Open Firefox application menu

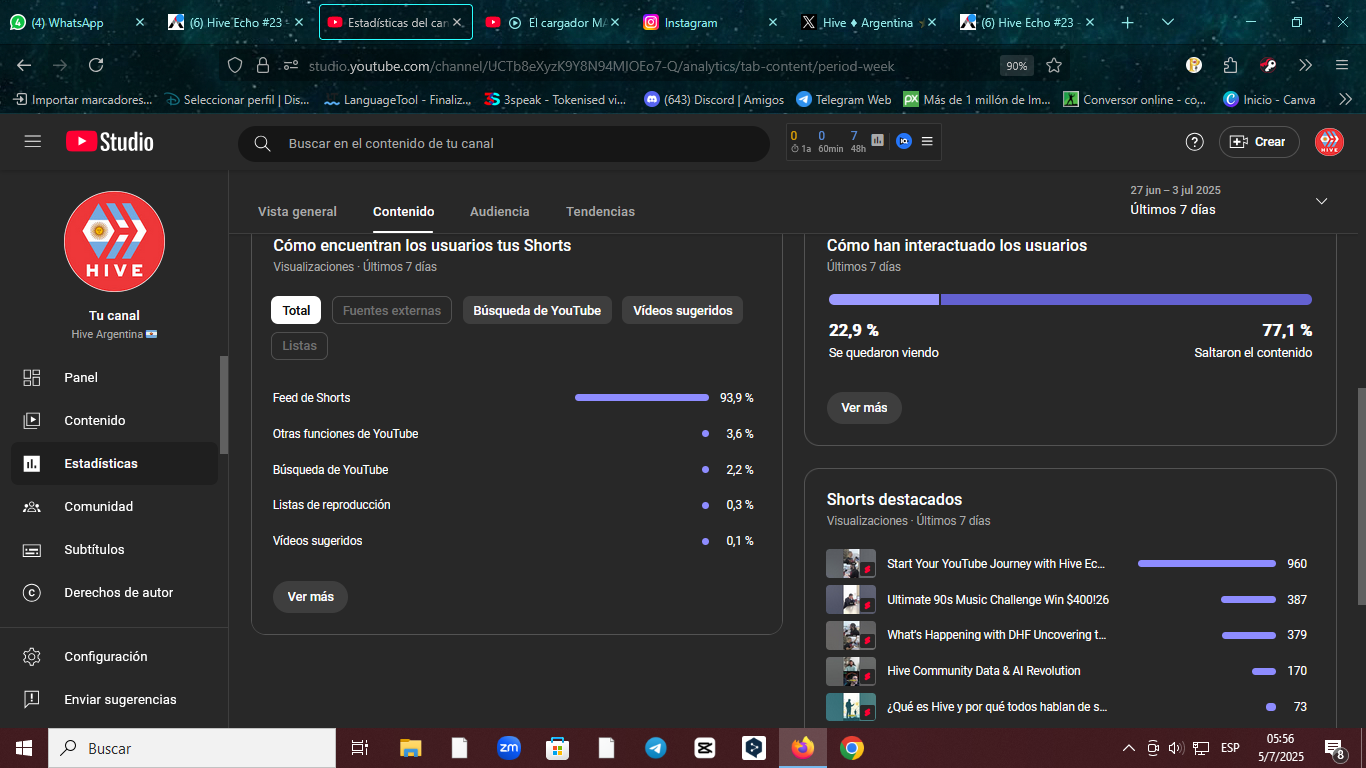[1341, 65]
